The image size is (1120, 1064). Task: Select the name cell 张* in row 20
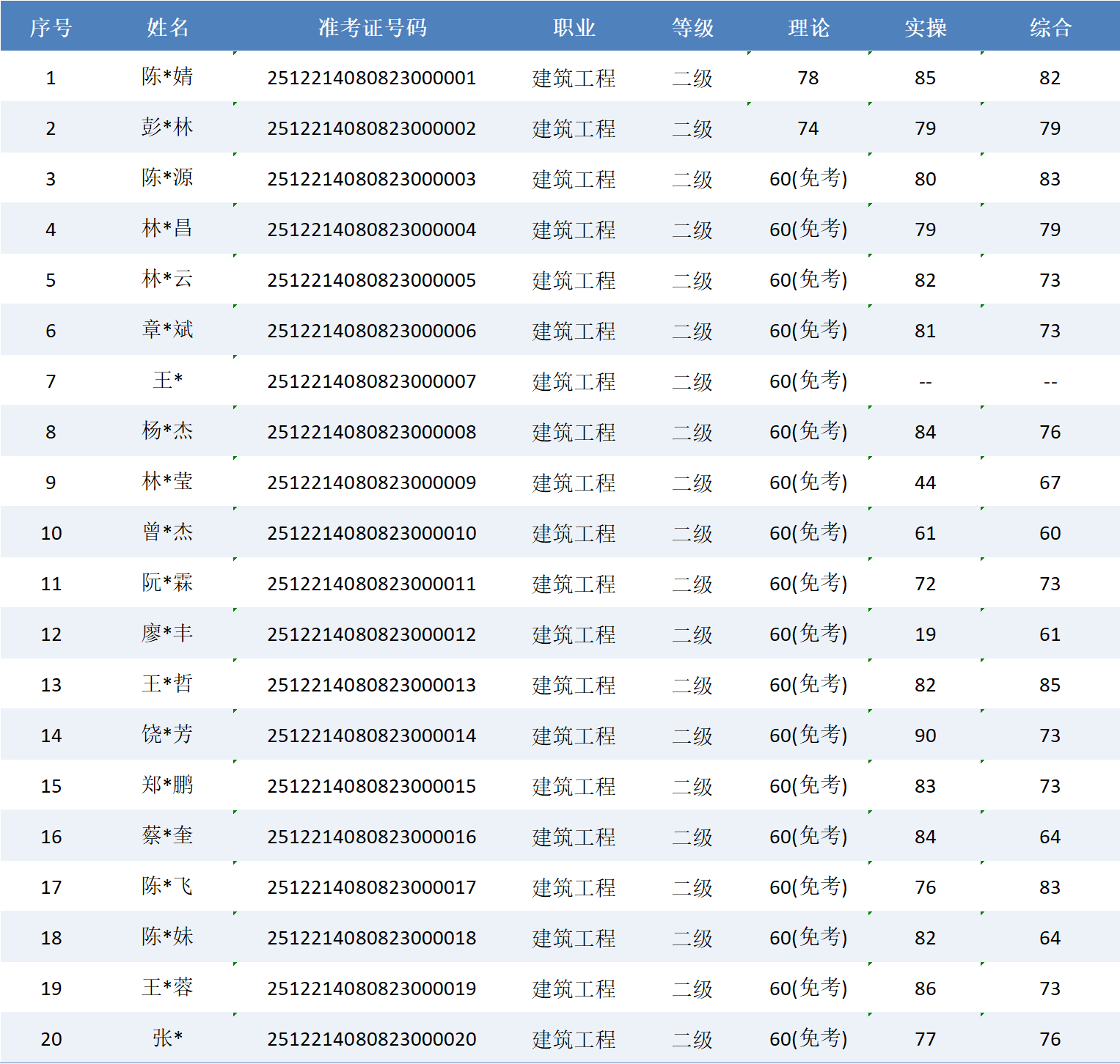[x=167, y=1038]
